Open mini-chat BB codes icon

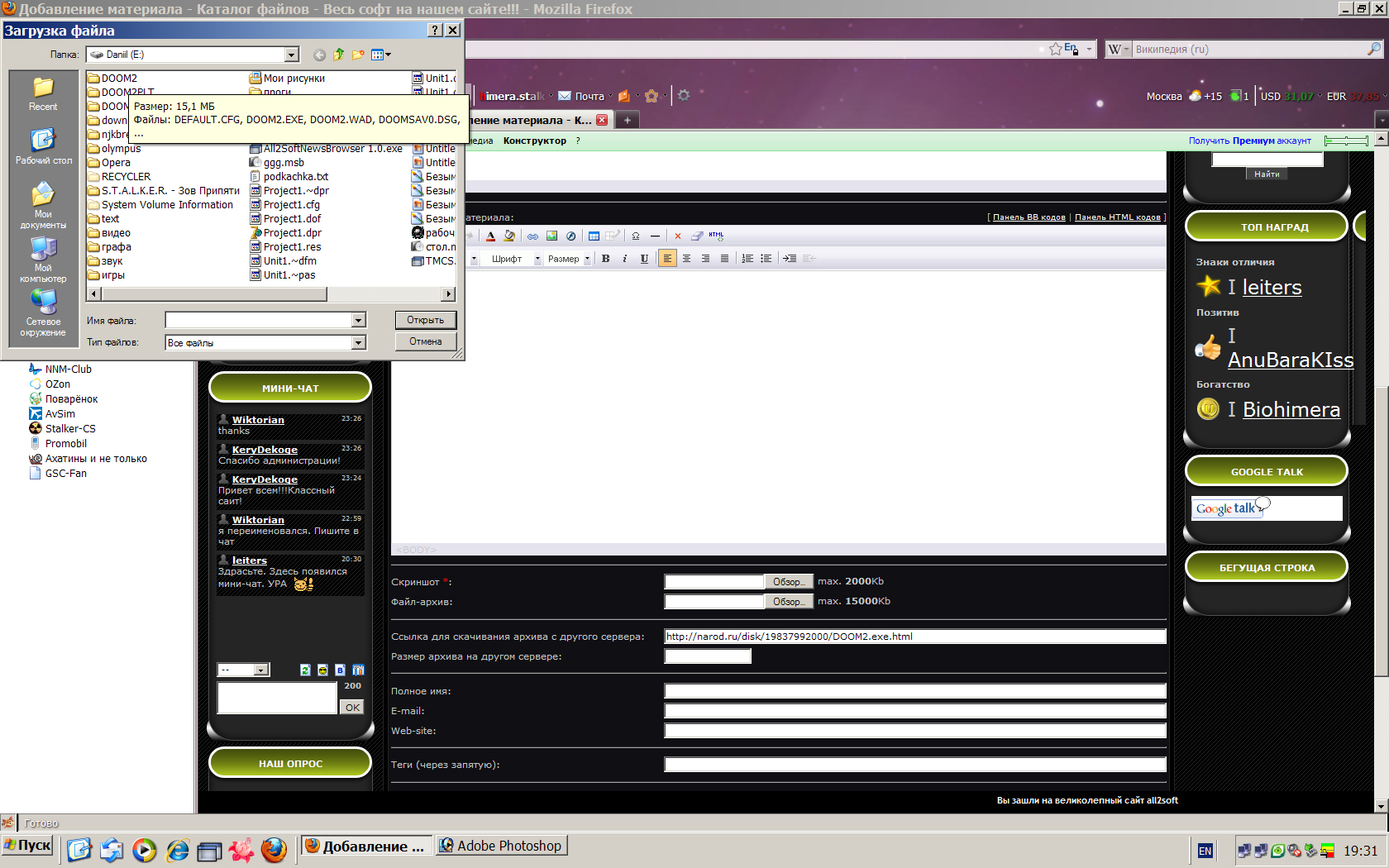click(340, 670)
